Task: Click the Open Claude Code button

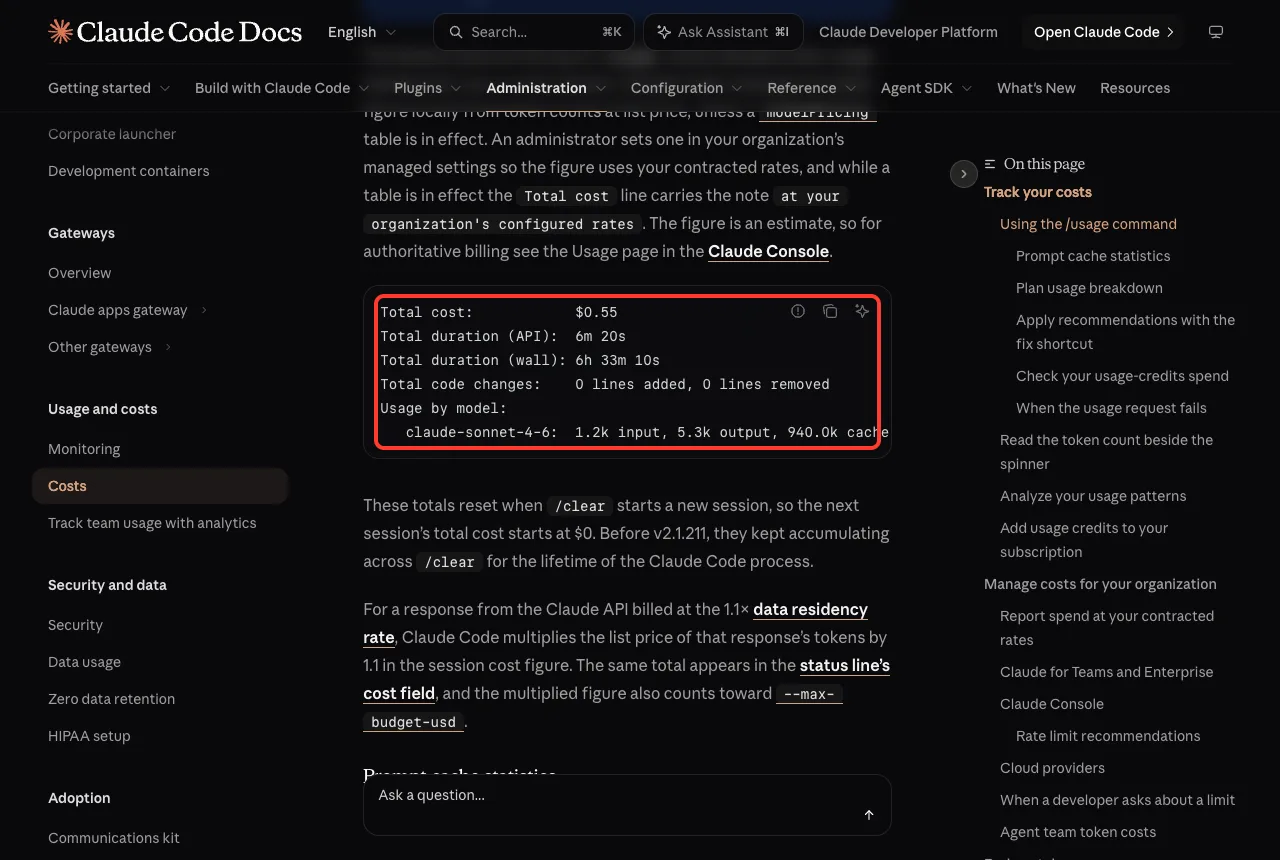Action: pos(1103,32)
